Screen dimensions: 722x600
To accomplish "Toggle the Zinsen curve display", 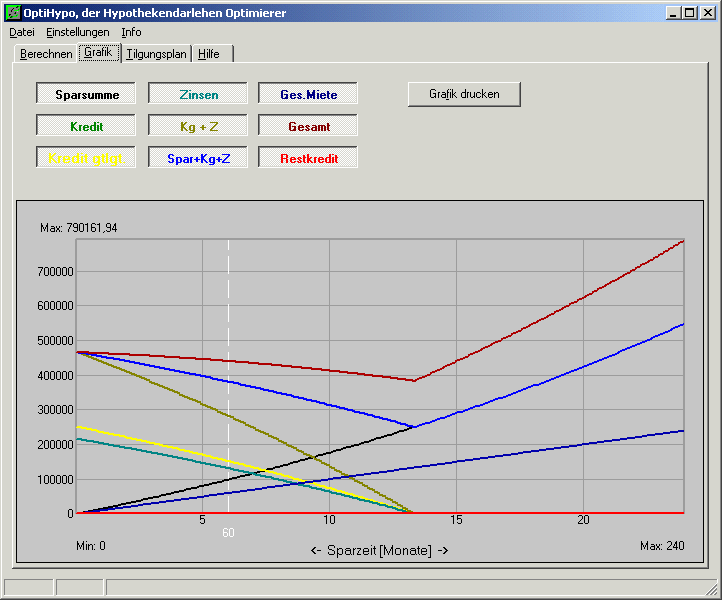I will click(198, 95).
